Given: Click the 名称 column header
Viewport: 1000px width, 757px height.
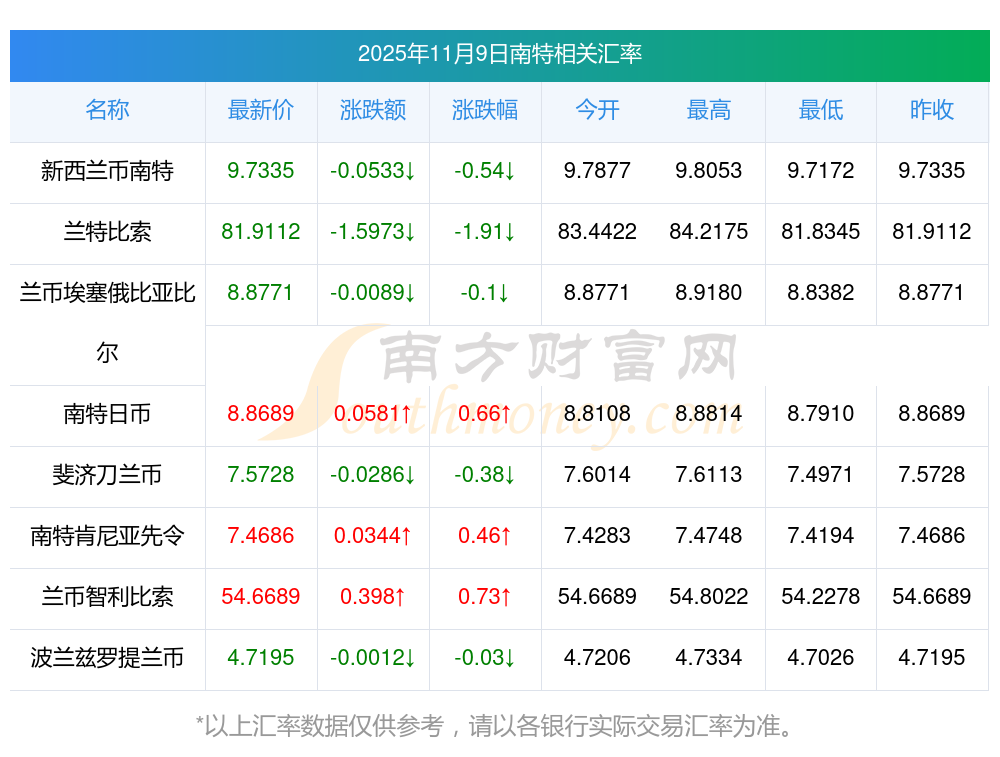Looking at the screenshot, I should coord(107,111).
